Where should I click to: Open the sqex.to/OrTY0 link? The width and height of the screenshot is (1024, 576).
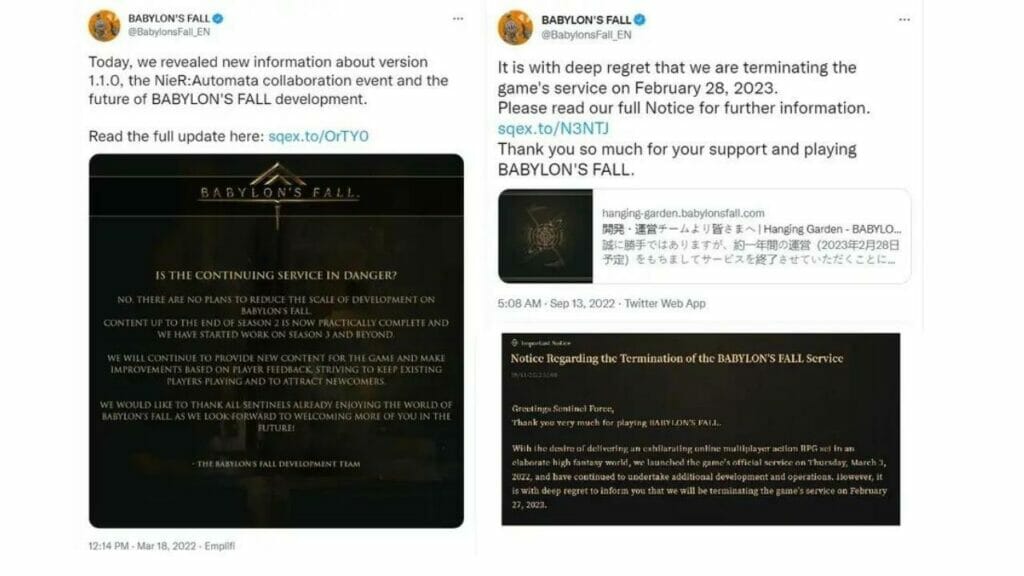(x=319, y=136)
